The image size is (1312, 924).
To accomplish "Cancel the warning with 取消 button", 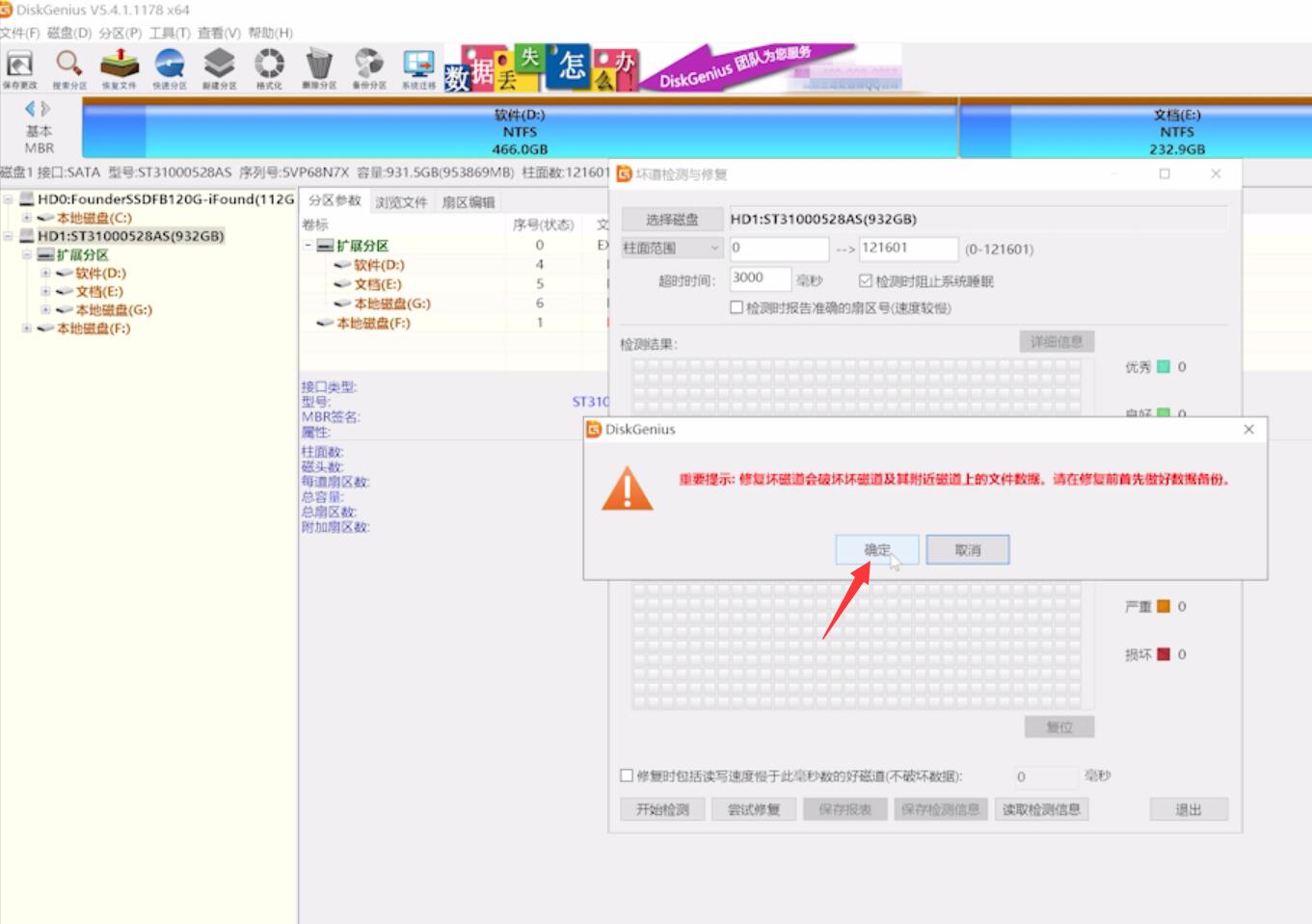I will tap(968, 550).
